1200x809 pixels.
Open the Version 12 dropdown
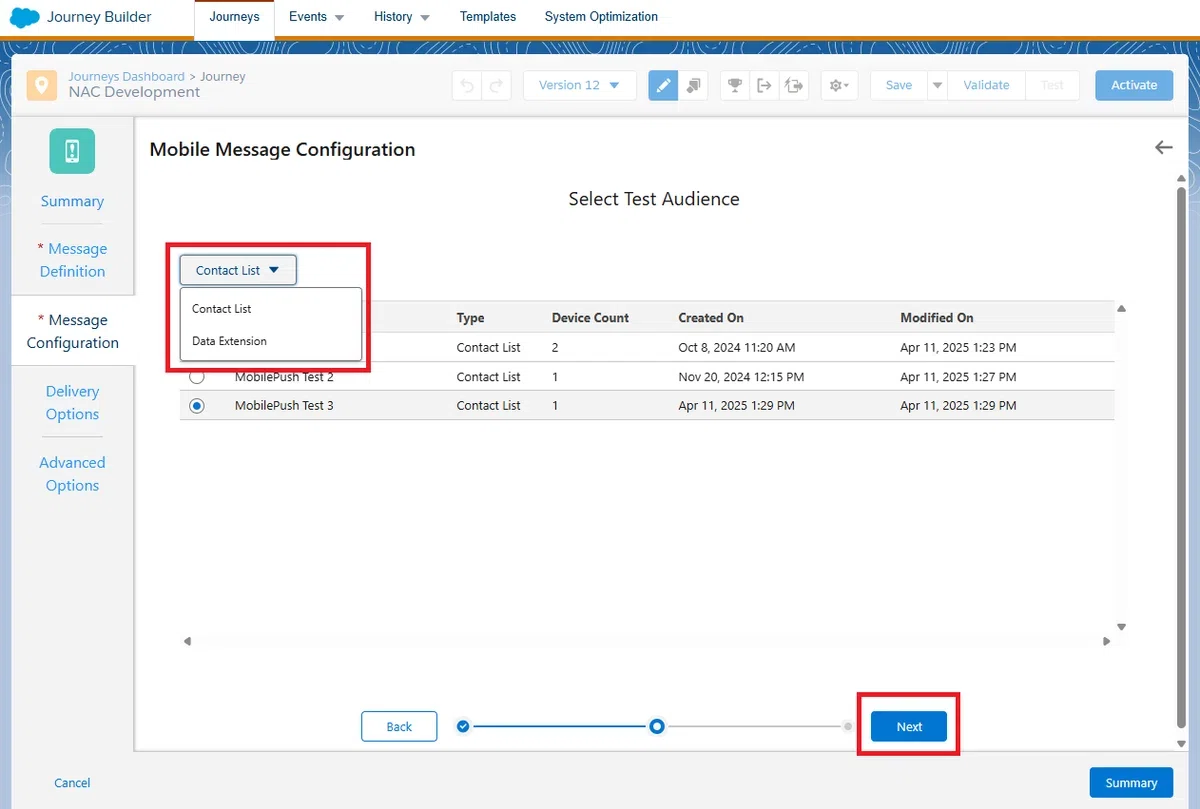click(580, 85)
